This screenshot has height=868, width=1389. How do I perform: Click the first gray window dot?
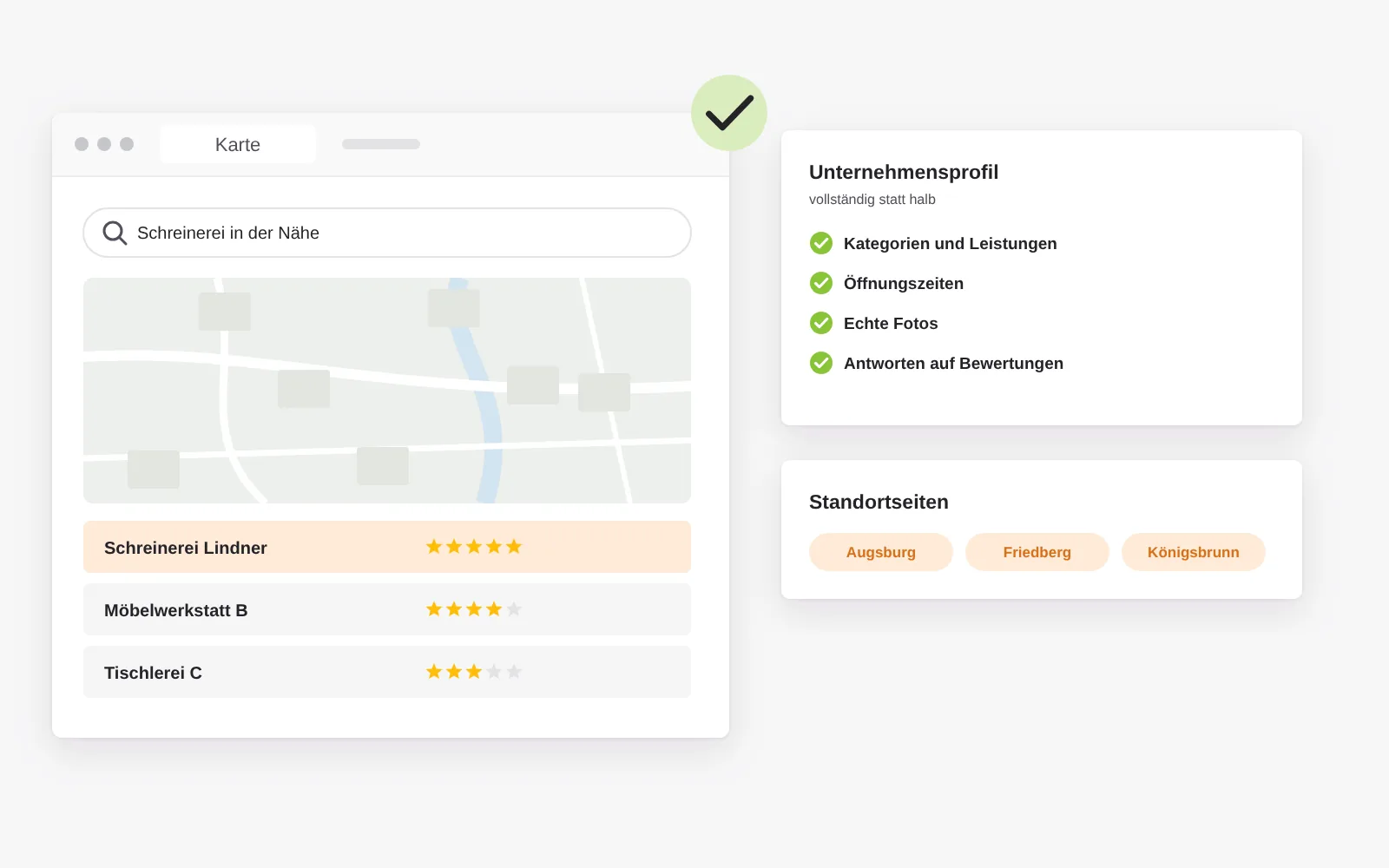pyautogui.click(x=82, y=144)
